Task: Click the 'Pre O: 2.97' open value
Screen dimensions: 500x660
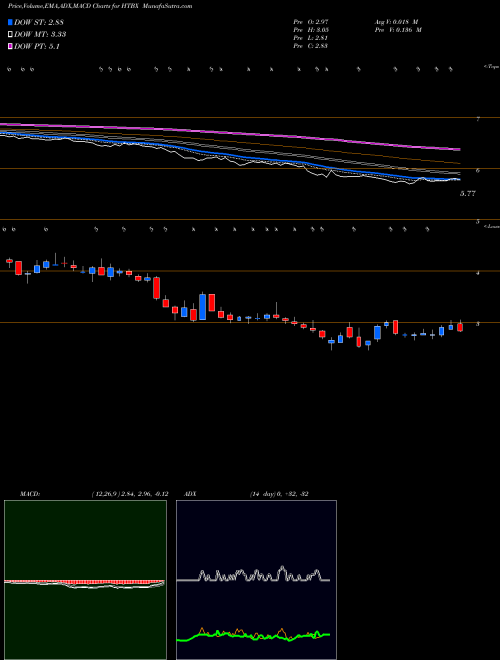Action: click(311, 22)
